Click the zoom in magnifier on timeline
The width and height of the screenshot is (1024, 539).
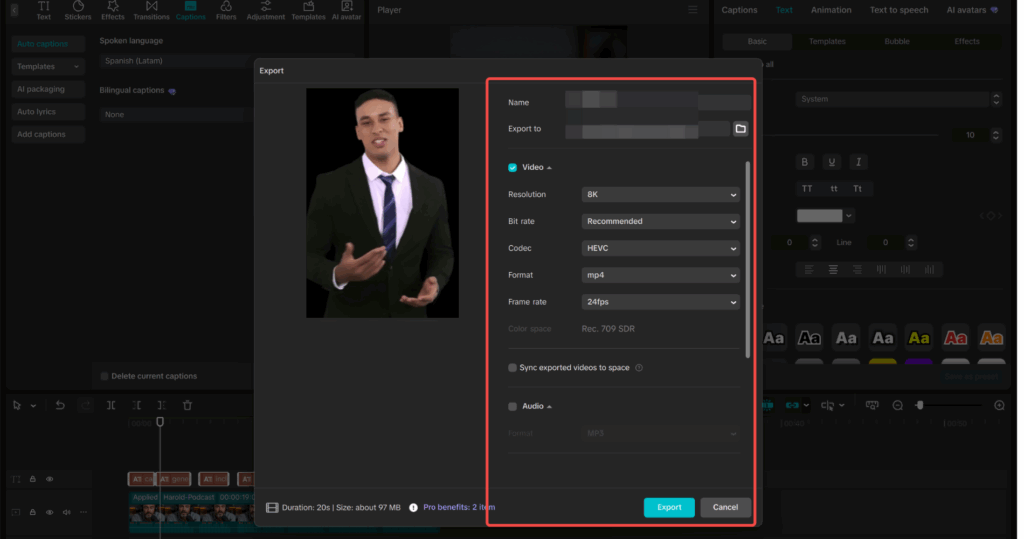pos(999,406)
